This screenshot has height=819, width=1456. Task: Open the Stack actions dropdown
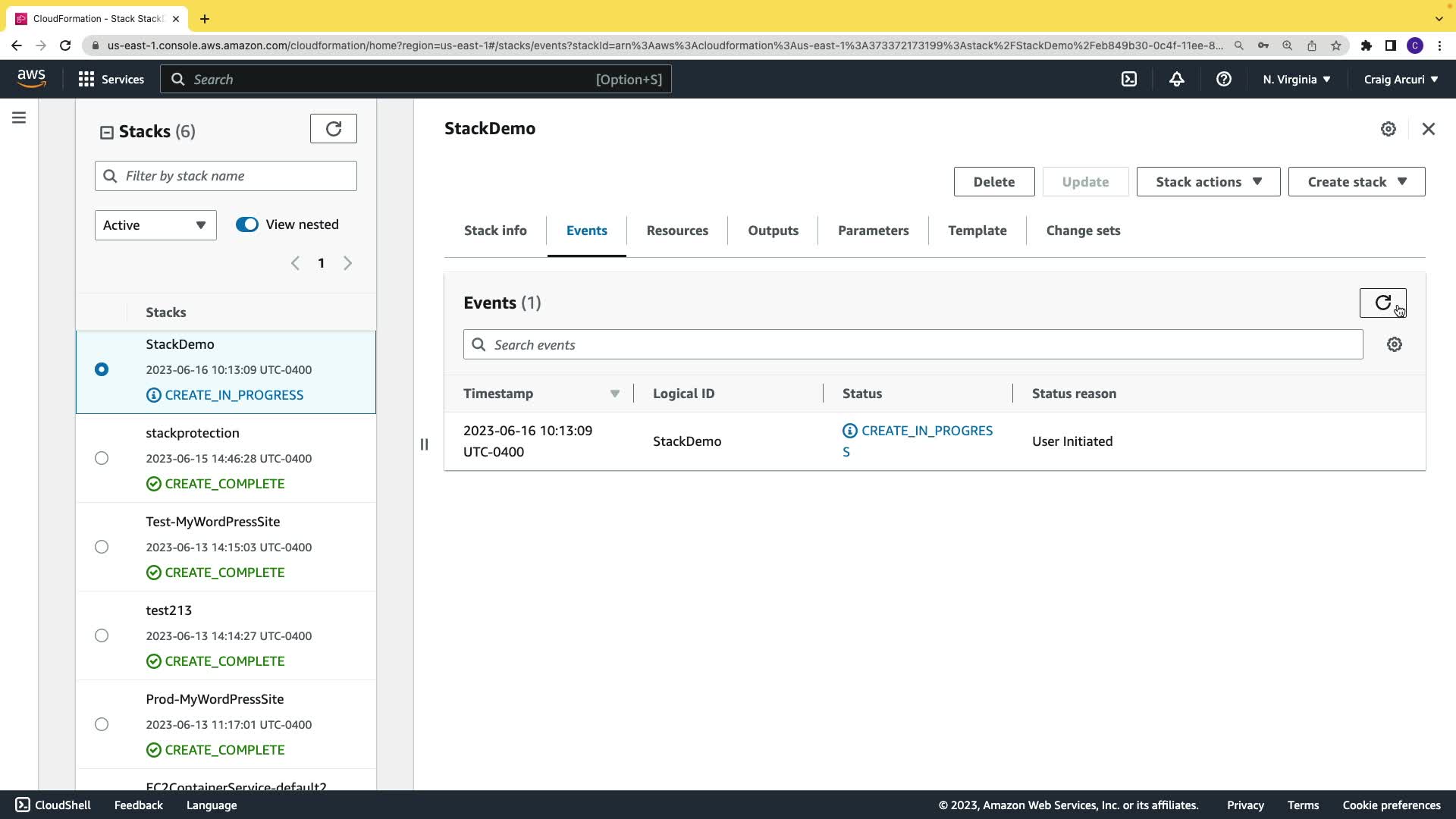[x=1208, y=182]
